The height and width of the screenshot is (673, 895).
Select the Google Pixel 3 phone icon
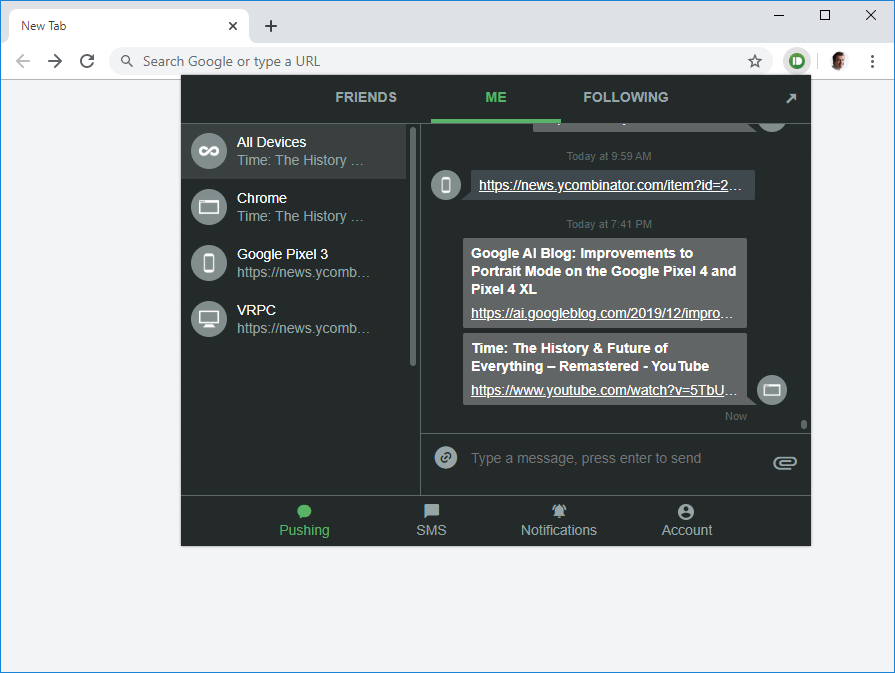point(209,263)
